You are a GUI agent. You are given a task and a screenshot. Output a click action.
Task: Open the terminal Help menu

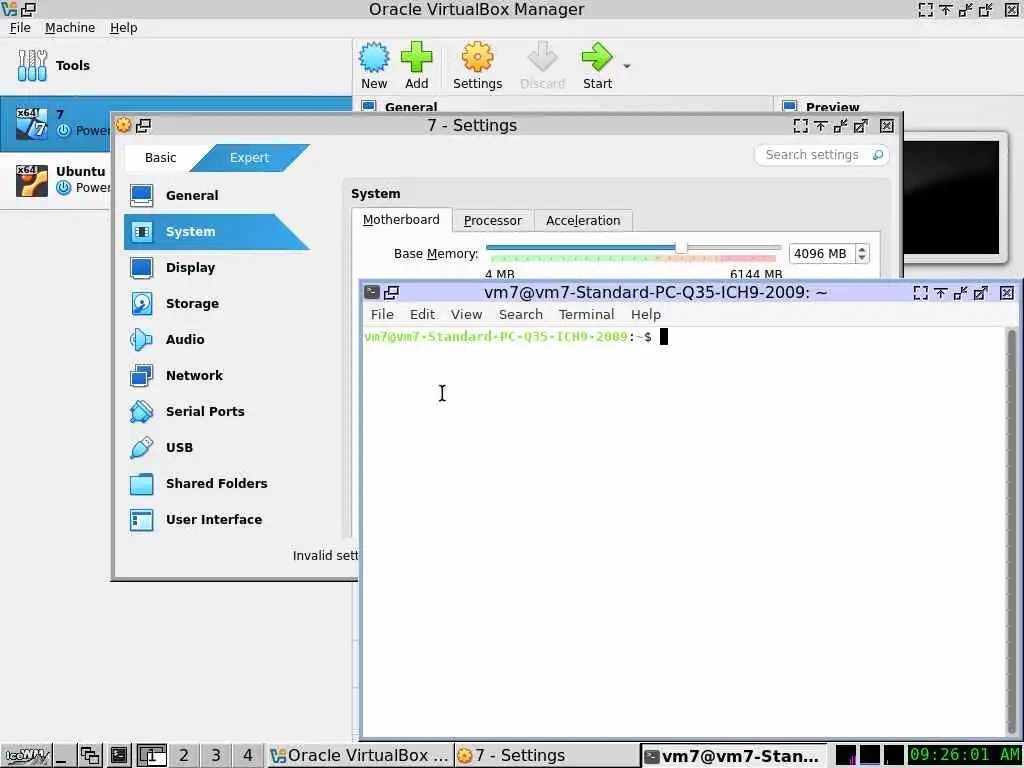click(645, 314)
